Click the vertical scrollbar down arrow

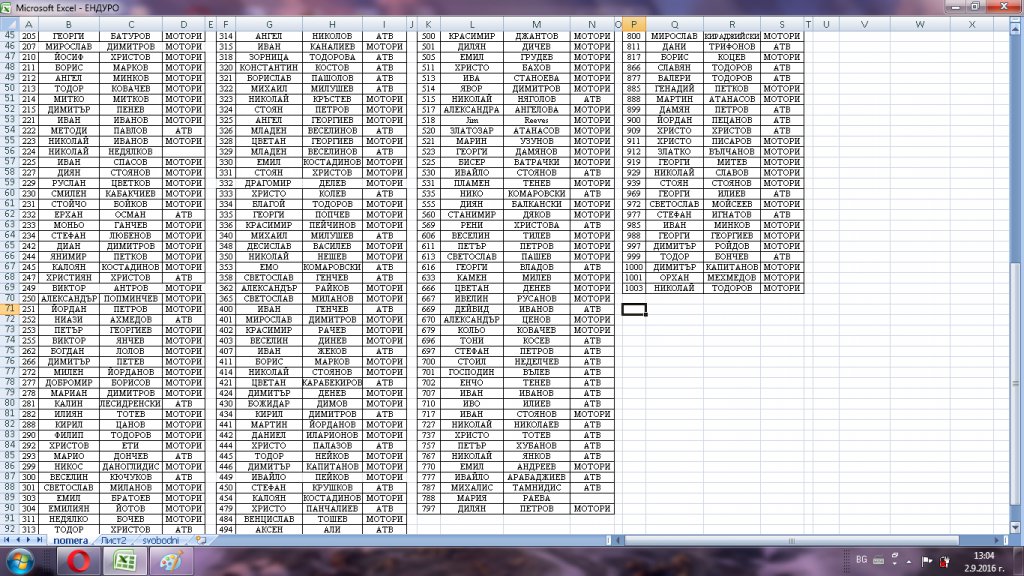coord(1016,527)
